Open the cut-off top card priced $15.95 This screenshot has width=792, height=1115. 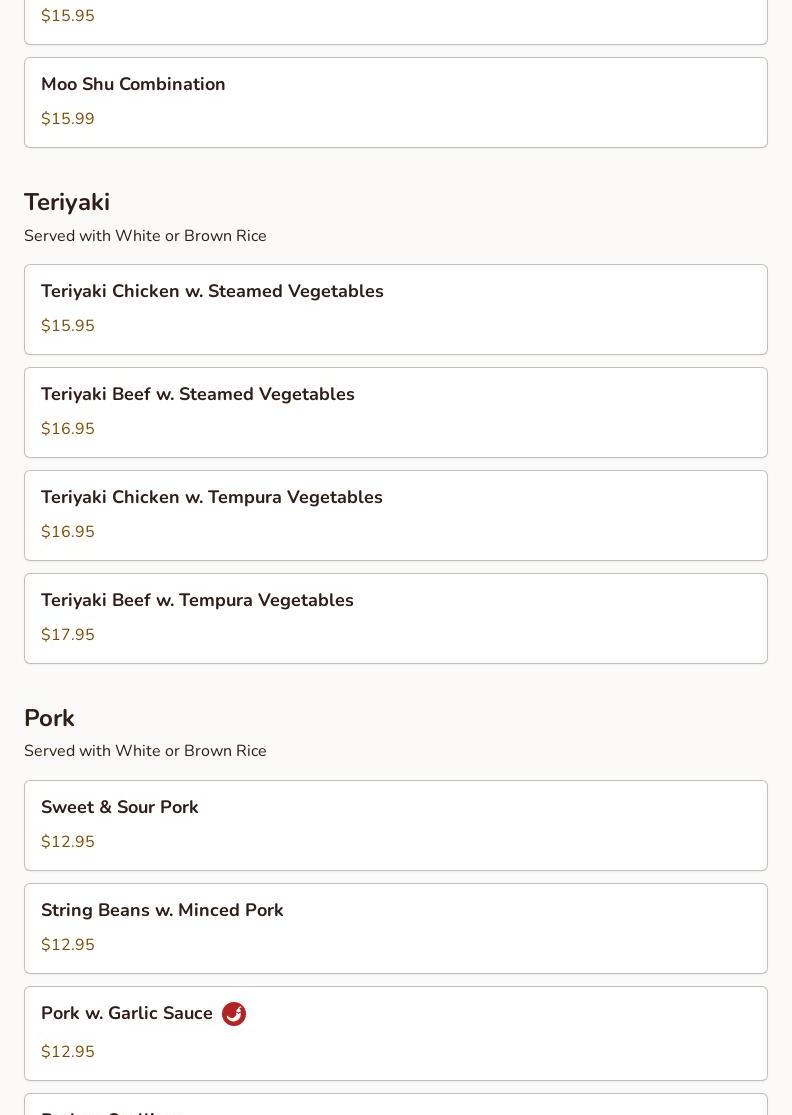coord(395,20)
